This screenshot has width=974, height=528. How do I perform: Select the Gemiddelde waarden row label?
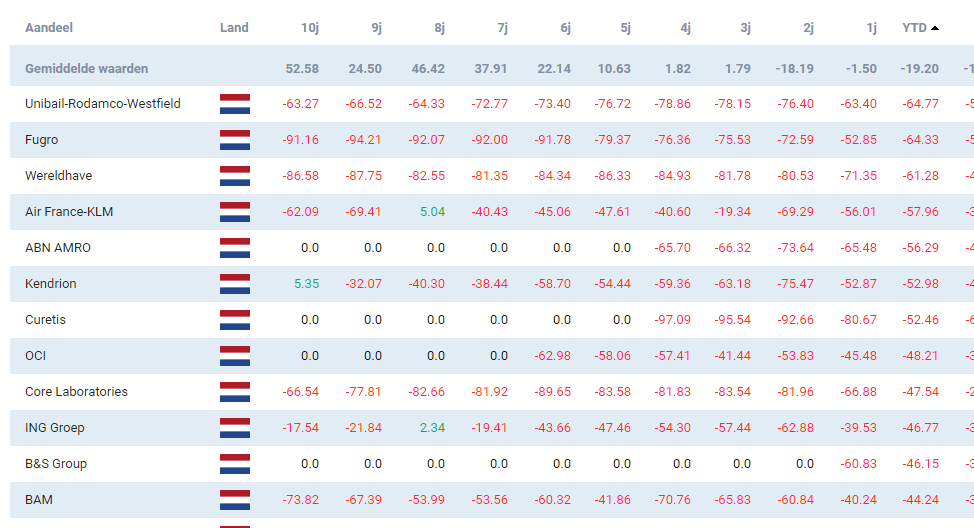click(x=86, y=68)
